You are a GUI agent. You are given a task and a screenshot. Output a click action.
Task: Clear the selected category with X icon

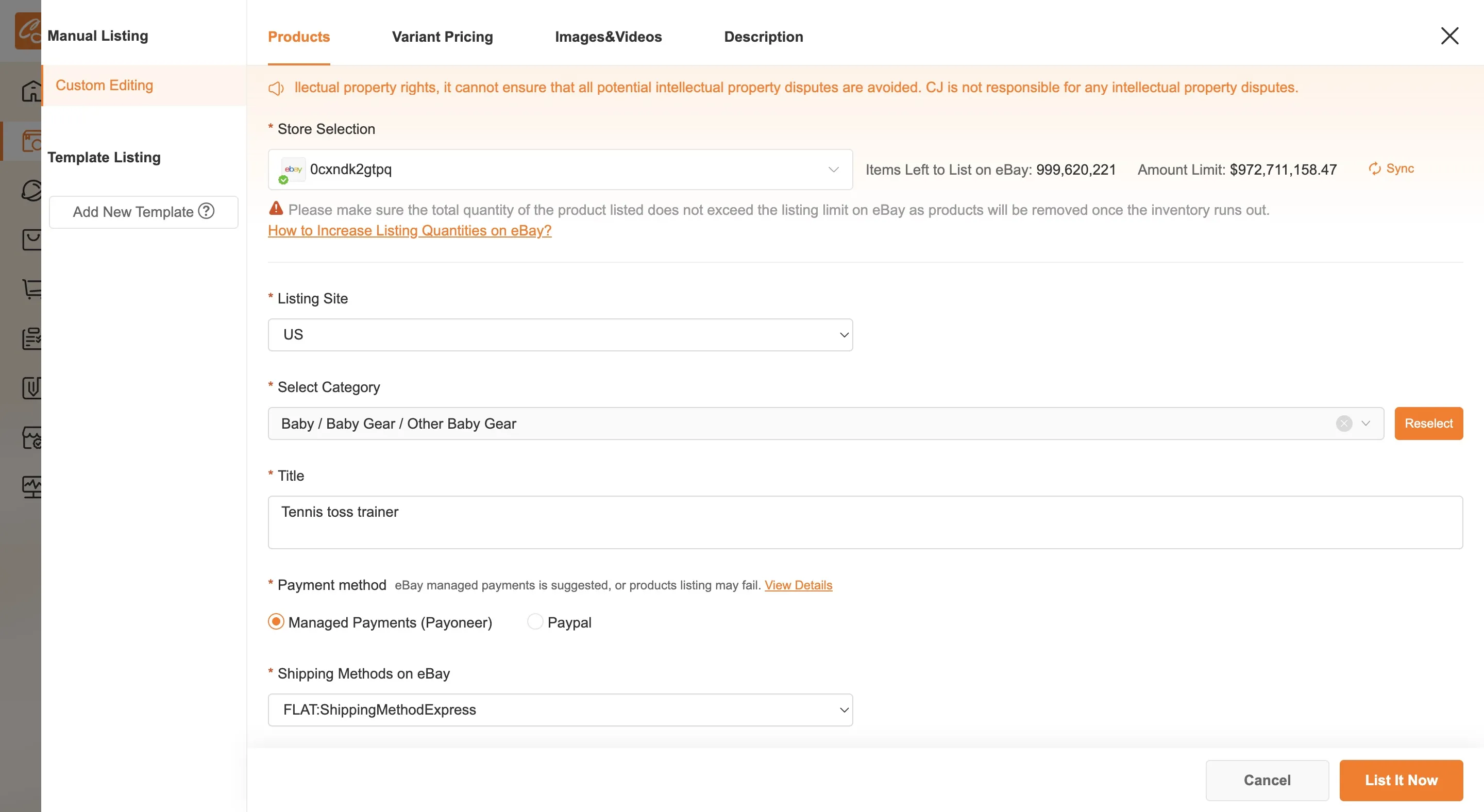[x=1344, y=424]
